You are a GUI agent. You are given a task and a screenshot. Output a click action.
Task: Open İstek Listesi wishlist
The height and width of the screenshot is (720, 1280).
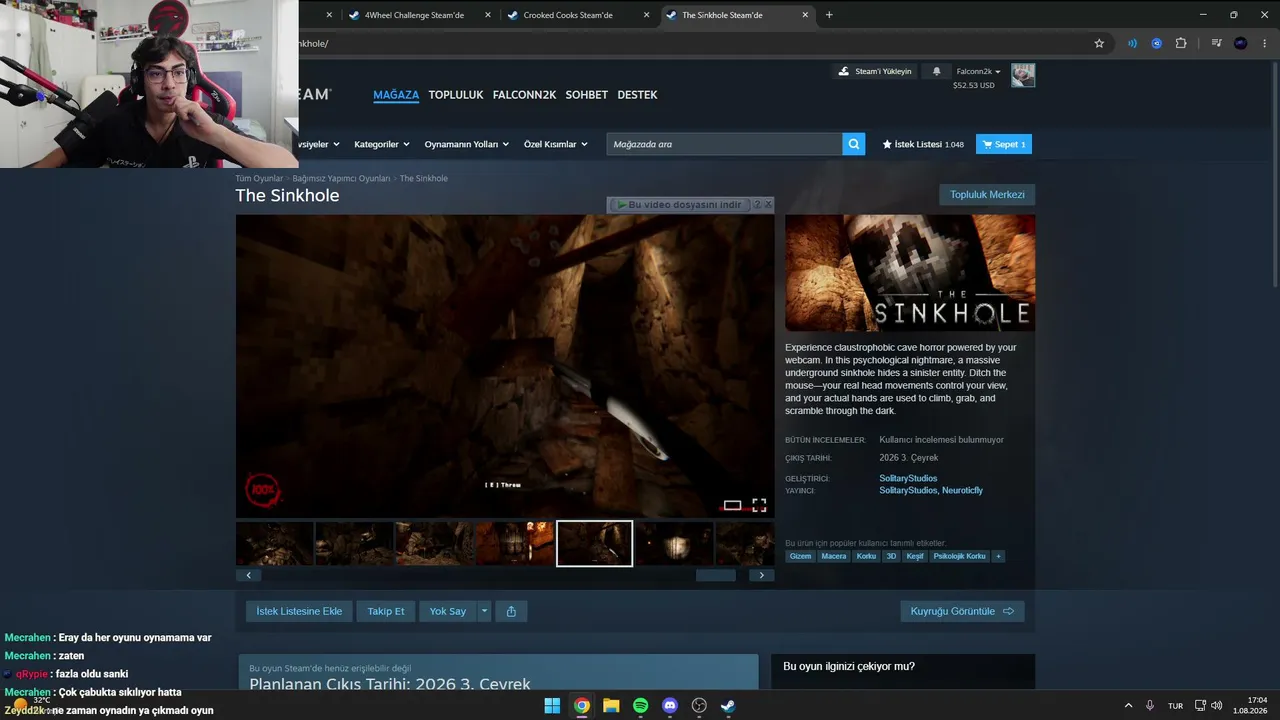[x=923, y=144]
